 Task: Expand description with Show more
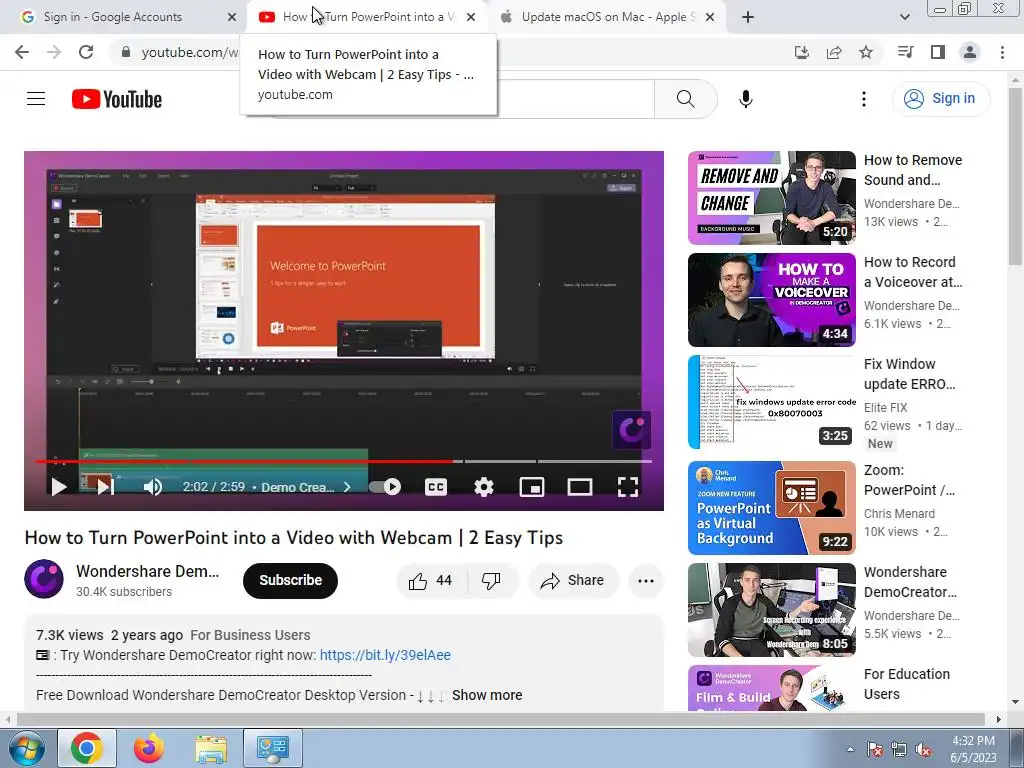[487, 695]
